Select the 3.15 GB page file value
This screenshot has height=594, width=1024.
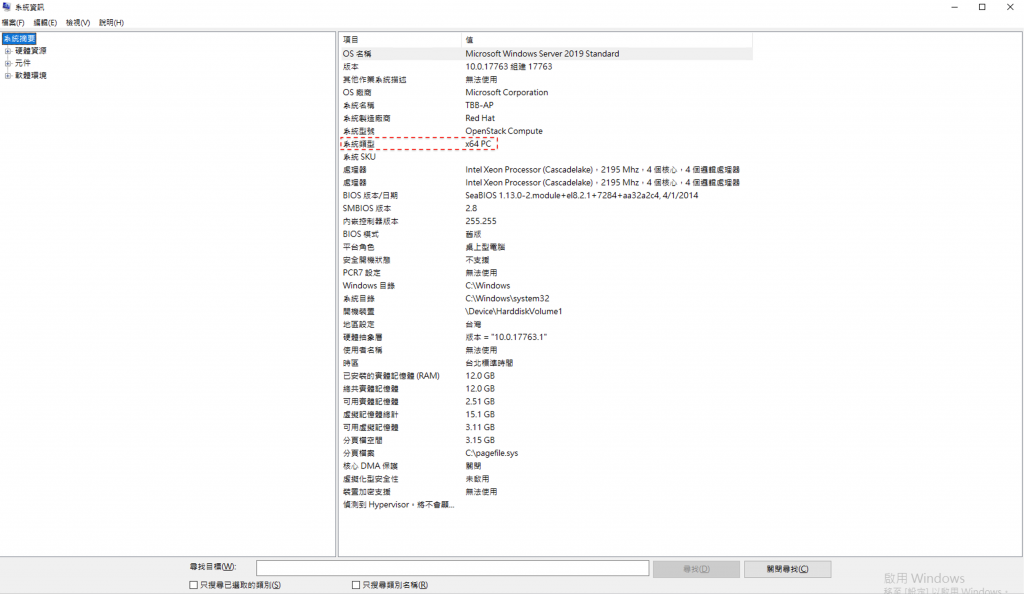tap(480, 441)
